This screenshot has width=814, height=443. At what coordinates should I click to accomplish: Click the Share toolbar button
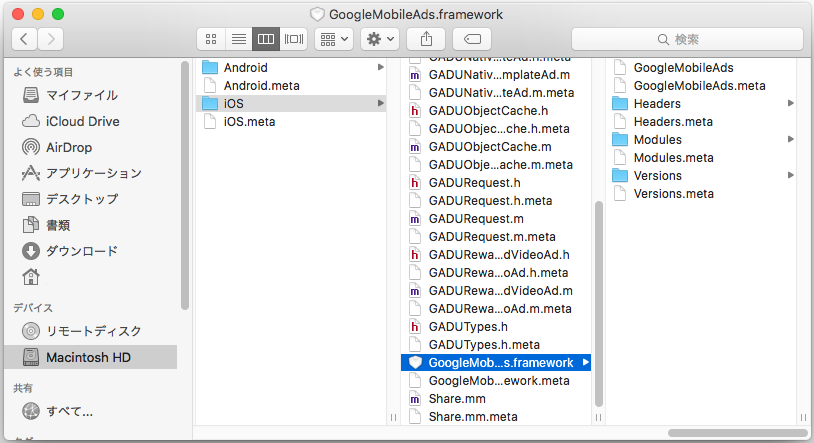tap(426, 39)
